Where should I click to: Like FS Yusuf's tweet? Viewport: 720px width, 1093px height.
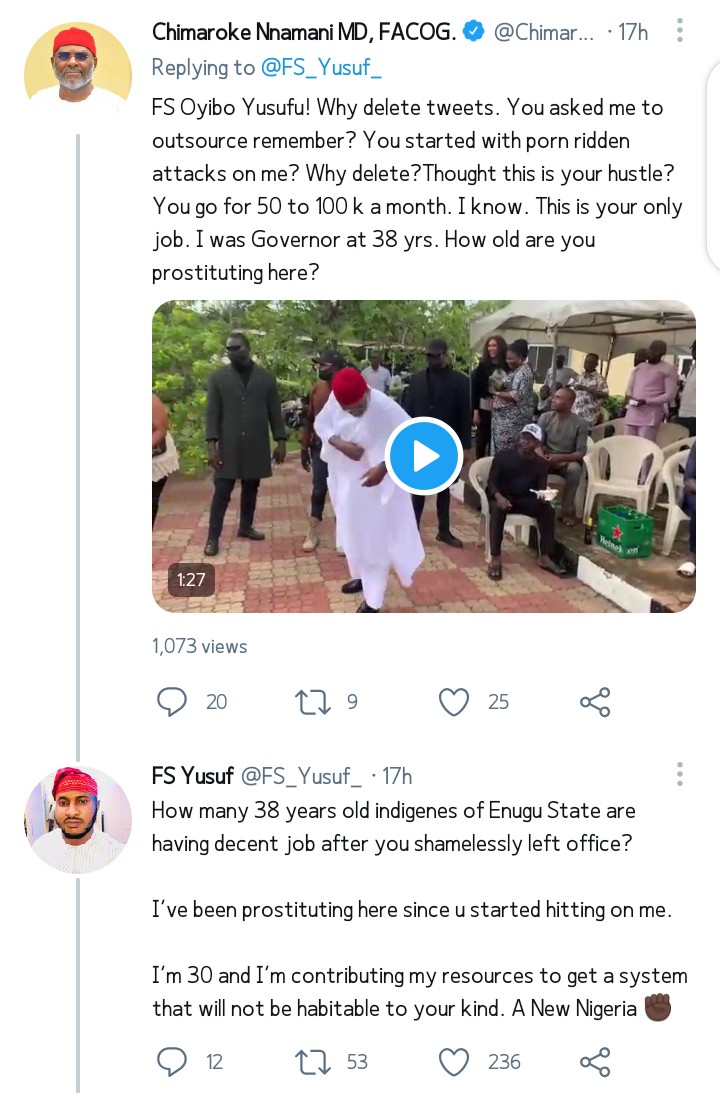(x=454, y=1061)
